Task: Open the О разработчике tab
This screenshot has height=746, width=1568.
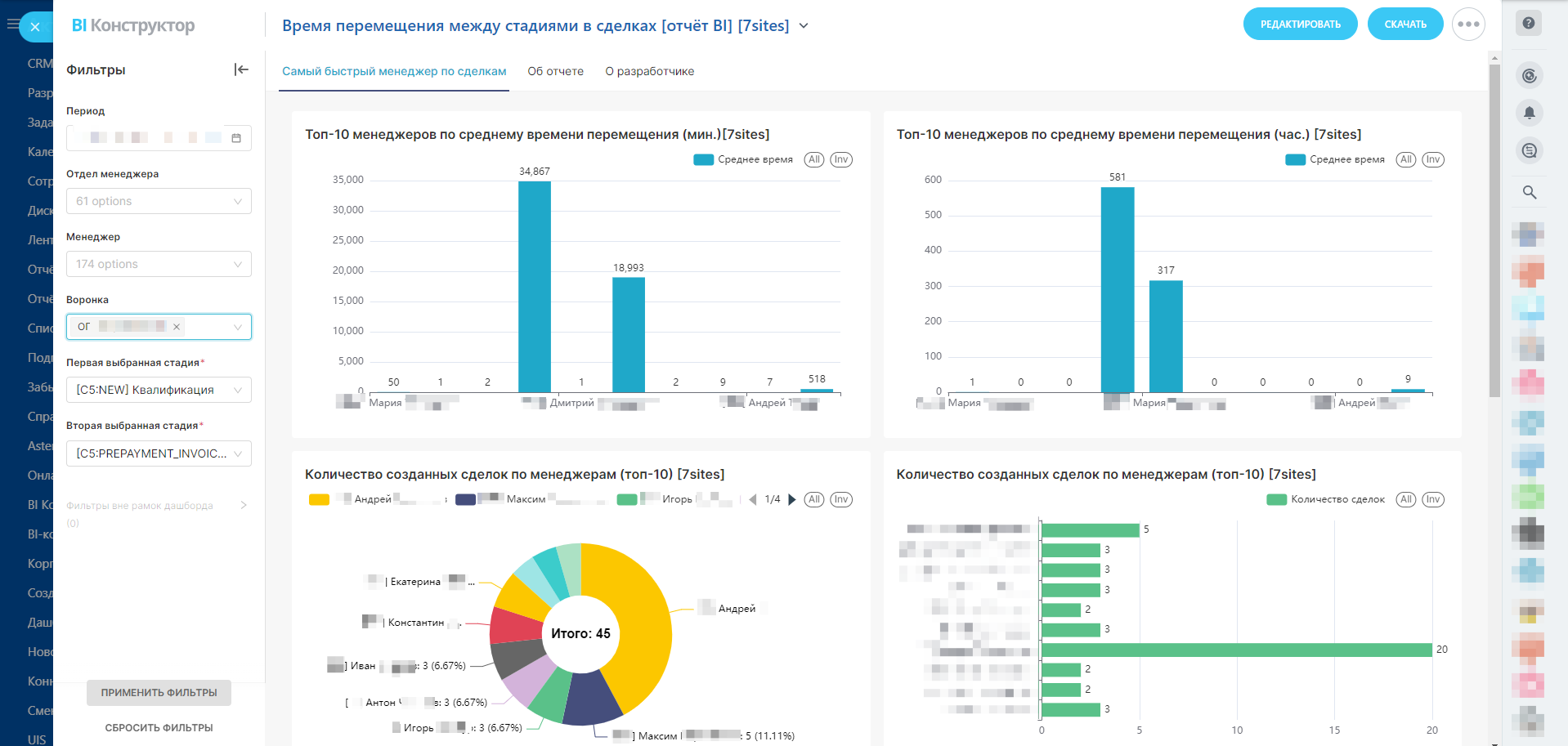Action: click(649, 71)
